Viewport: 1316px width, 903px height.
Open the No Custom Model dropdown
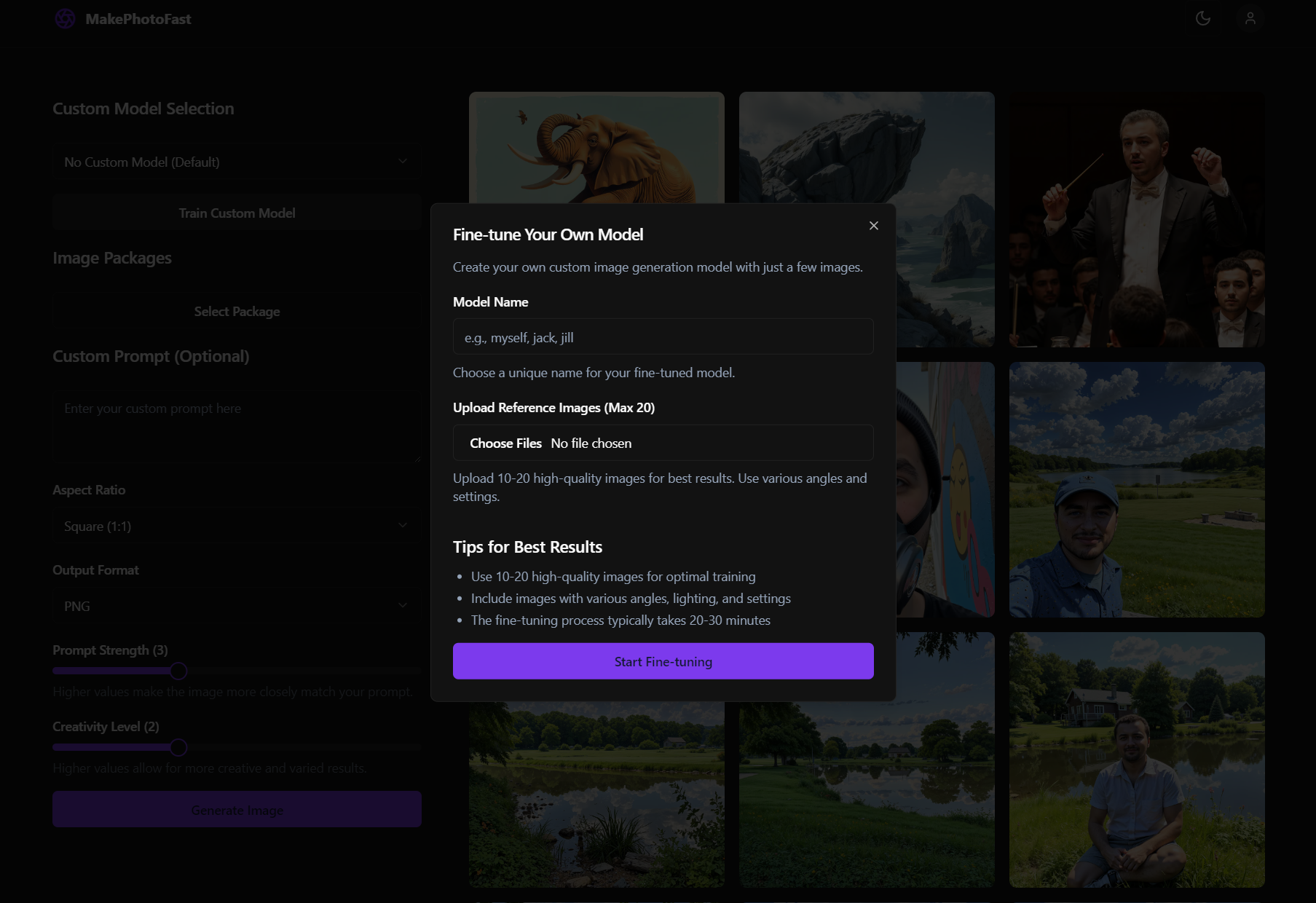[237, 162]
